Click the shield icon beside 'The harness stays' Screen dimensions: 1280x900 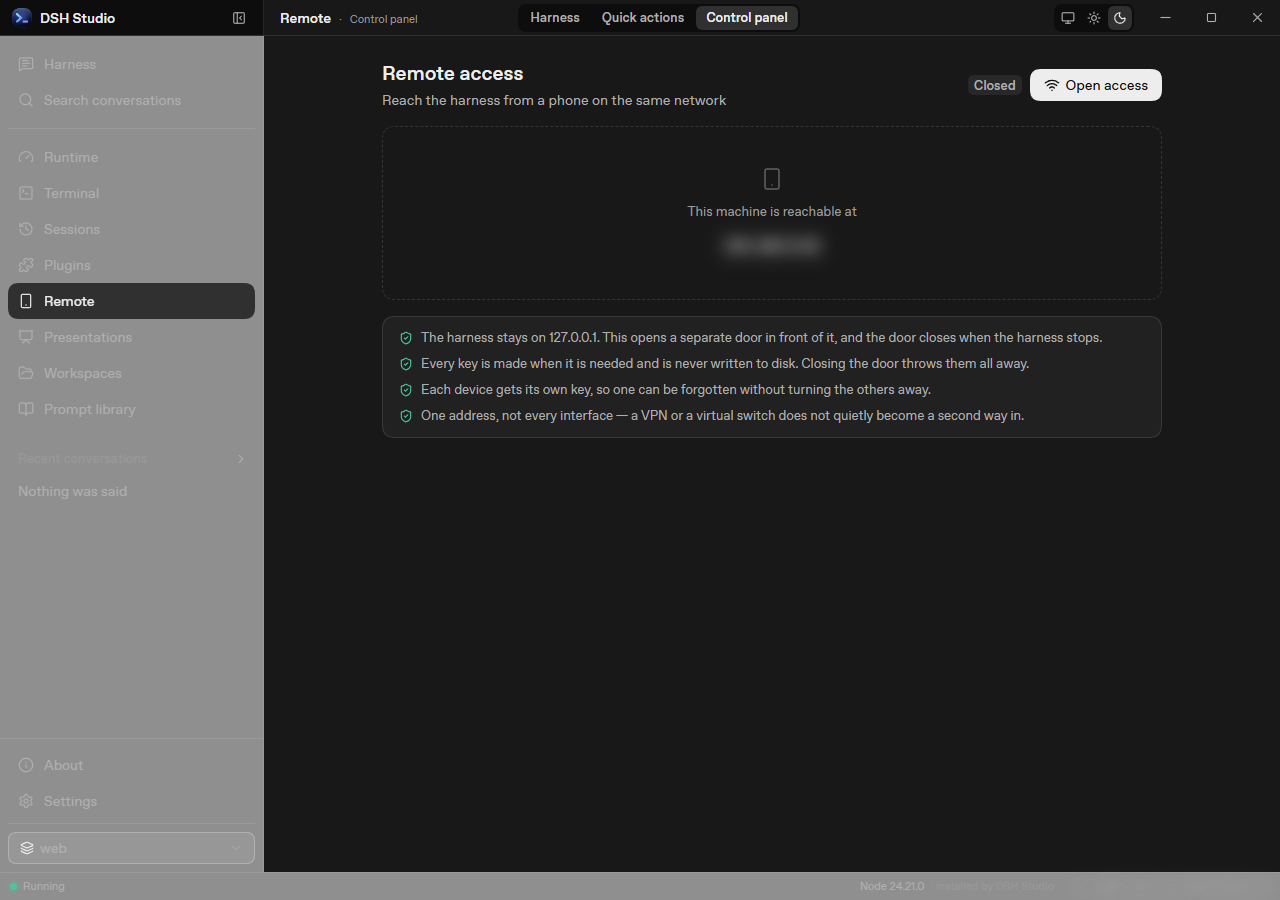[x=406, y=338]
